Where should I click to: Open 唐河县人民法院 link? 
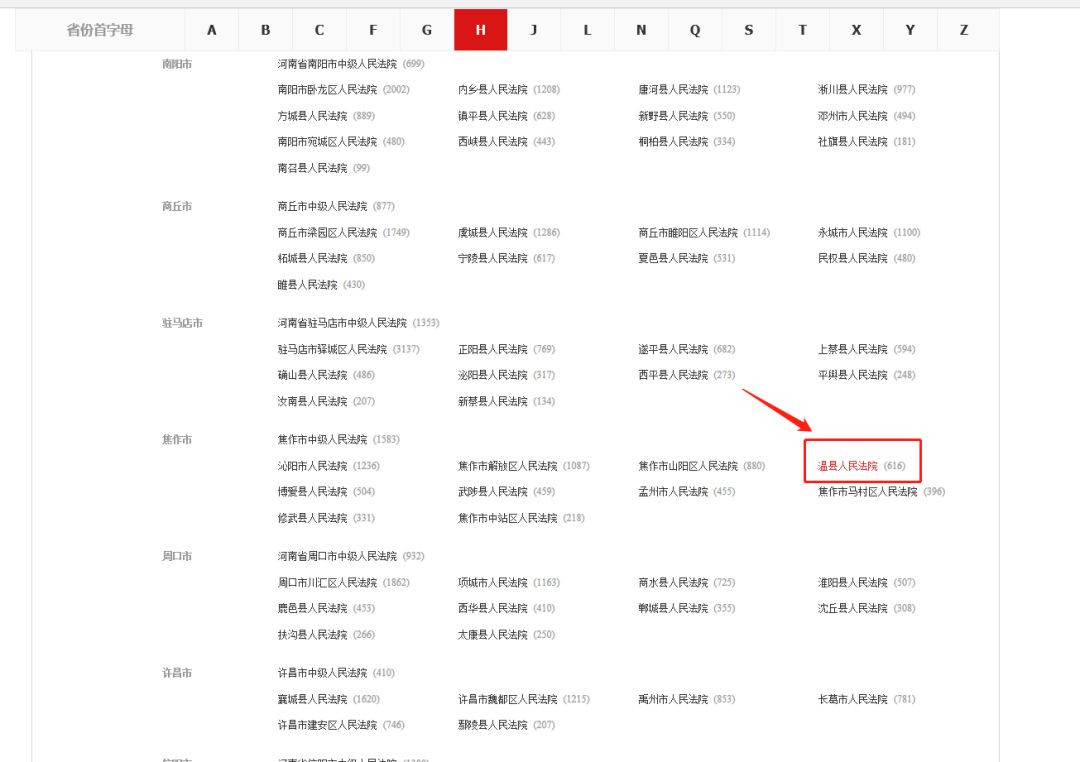tap(673, 90)
